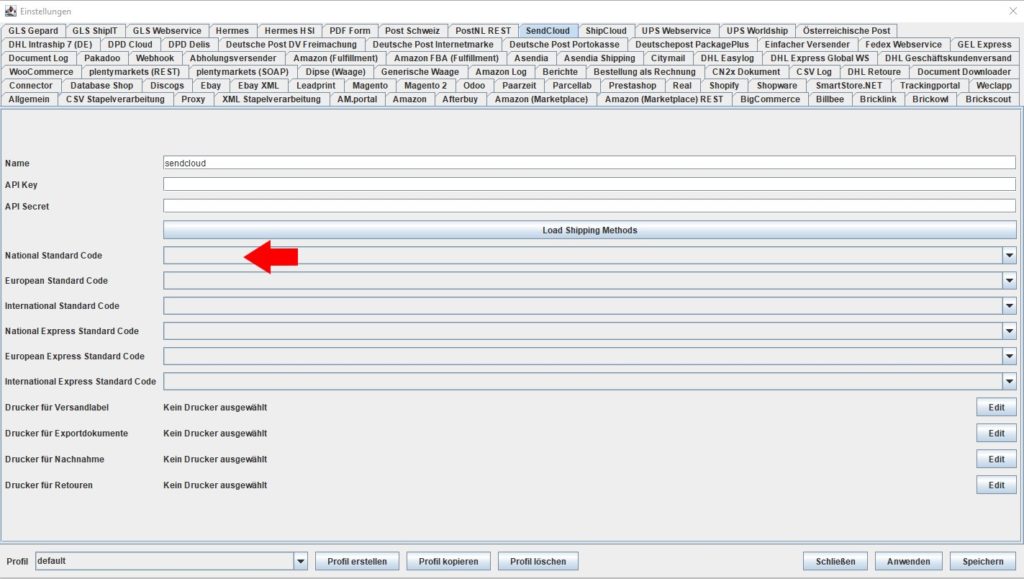Open the DHL Easylog tab
This screenshot has width=1024, height=579.
point(727,58)
